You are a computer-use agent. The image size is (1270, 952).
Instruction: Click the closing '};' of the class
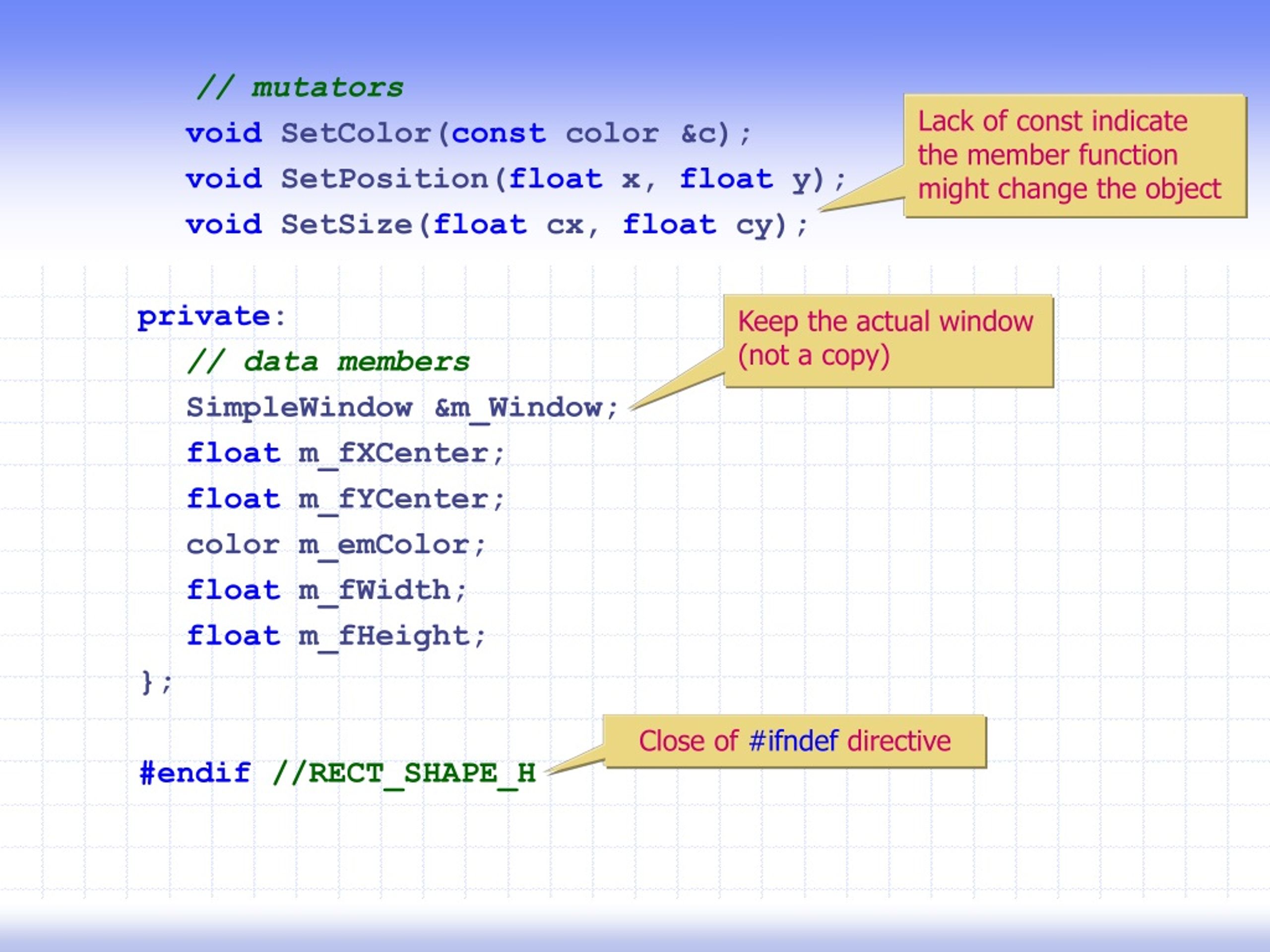click(x=156, y=683)
